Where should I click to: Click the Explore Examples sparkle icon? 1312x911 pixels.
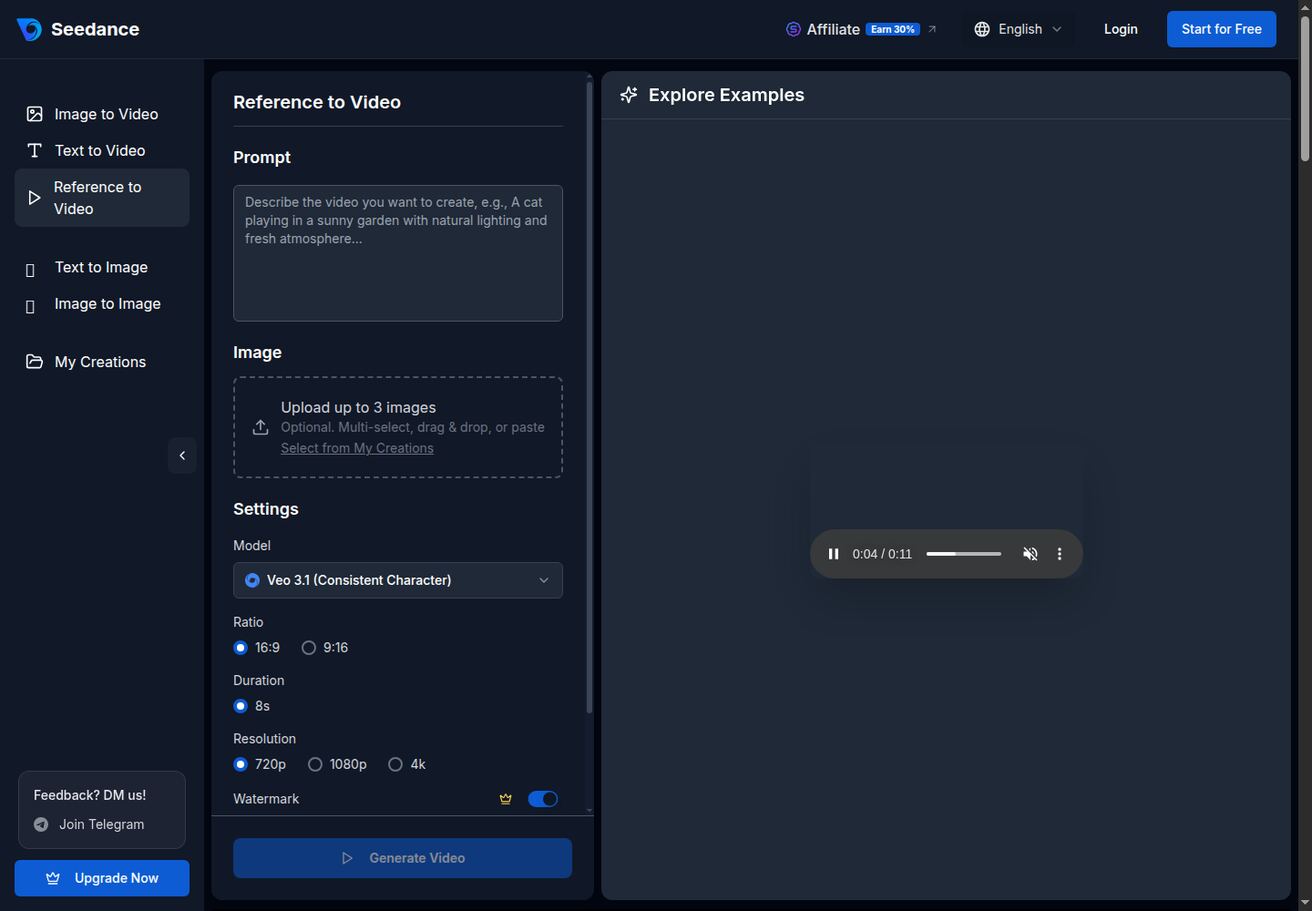point(629,95)
